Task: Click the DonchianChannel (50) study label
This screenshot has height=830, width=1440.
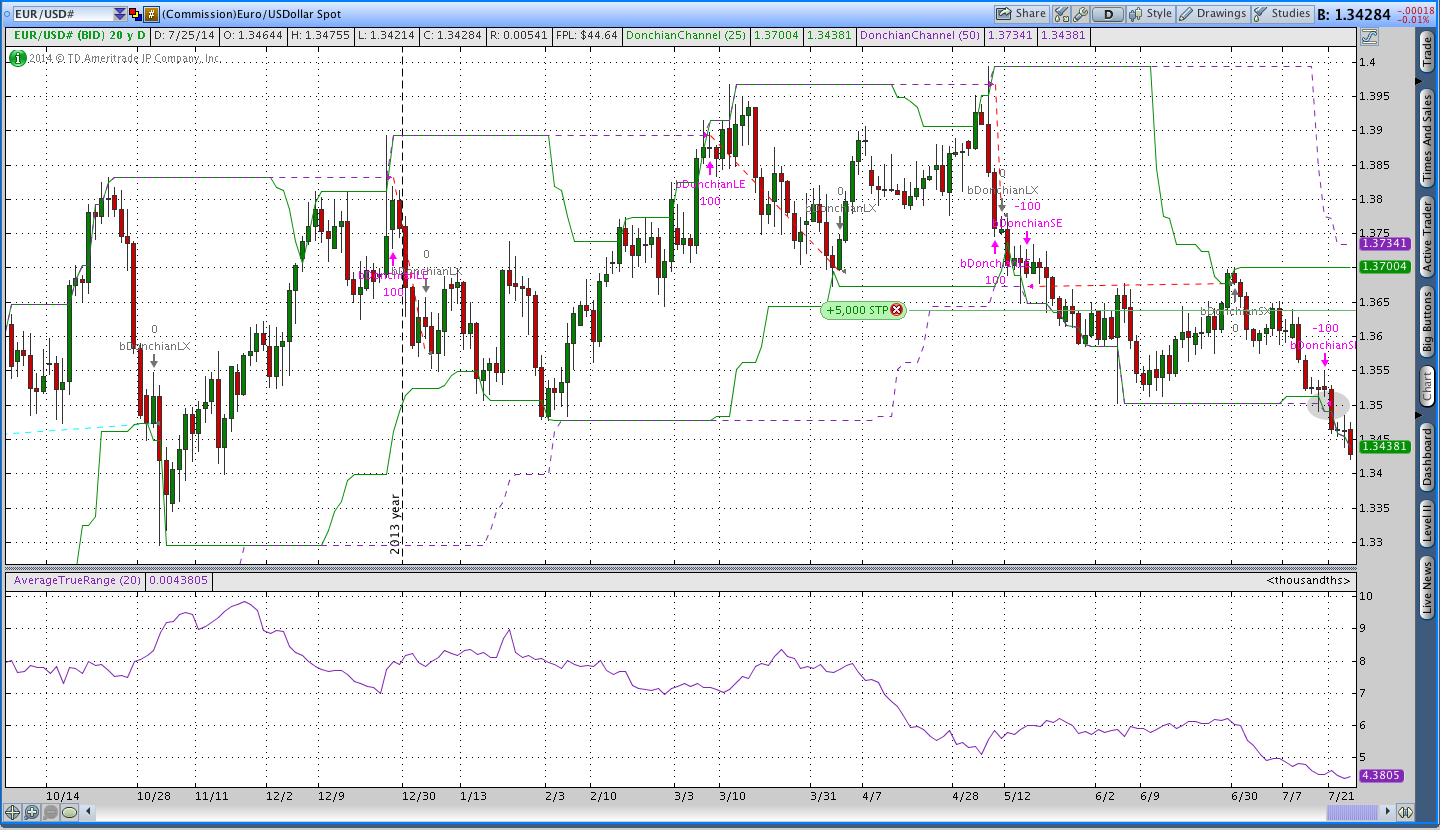Action: [x=920, y=35]
